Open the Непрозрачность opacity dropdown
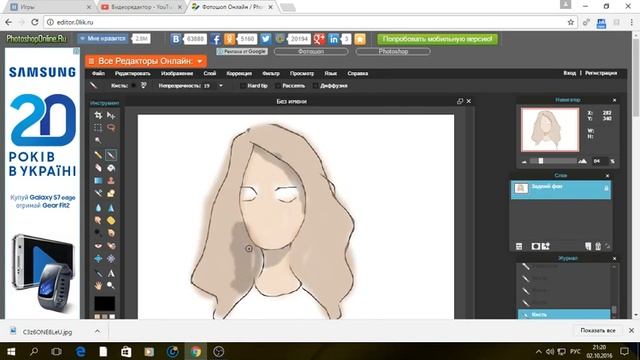 (x=221, y=86)
